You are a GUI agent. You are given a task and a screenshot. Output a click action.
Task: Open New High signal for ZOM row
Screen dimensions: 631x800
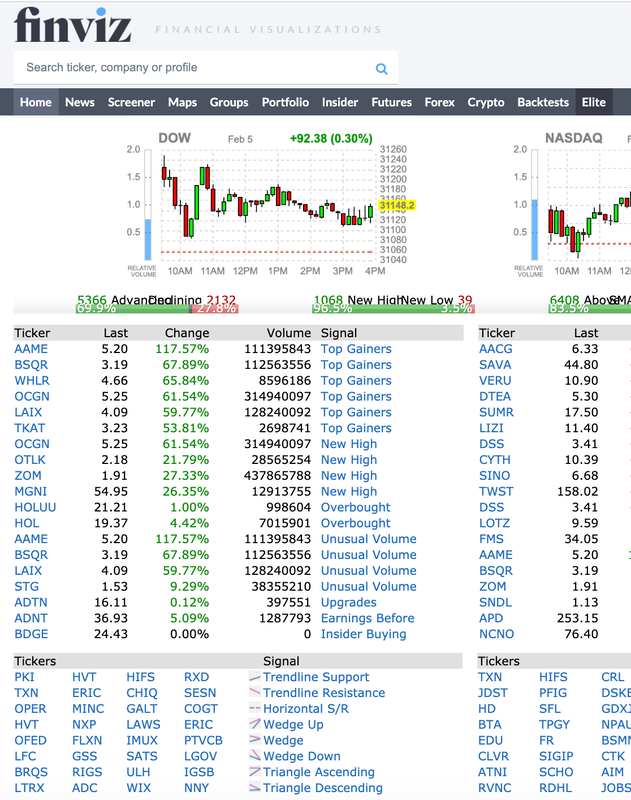349,476
